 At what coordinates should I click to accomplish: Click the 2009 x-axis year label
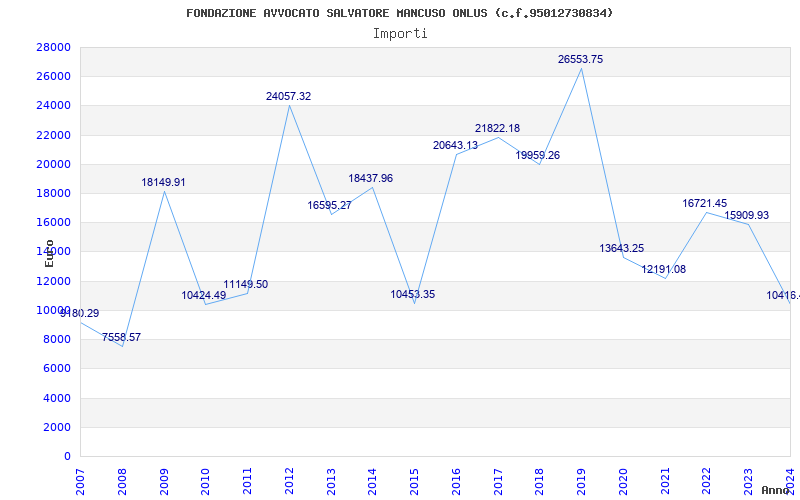(164, 482)
